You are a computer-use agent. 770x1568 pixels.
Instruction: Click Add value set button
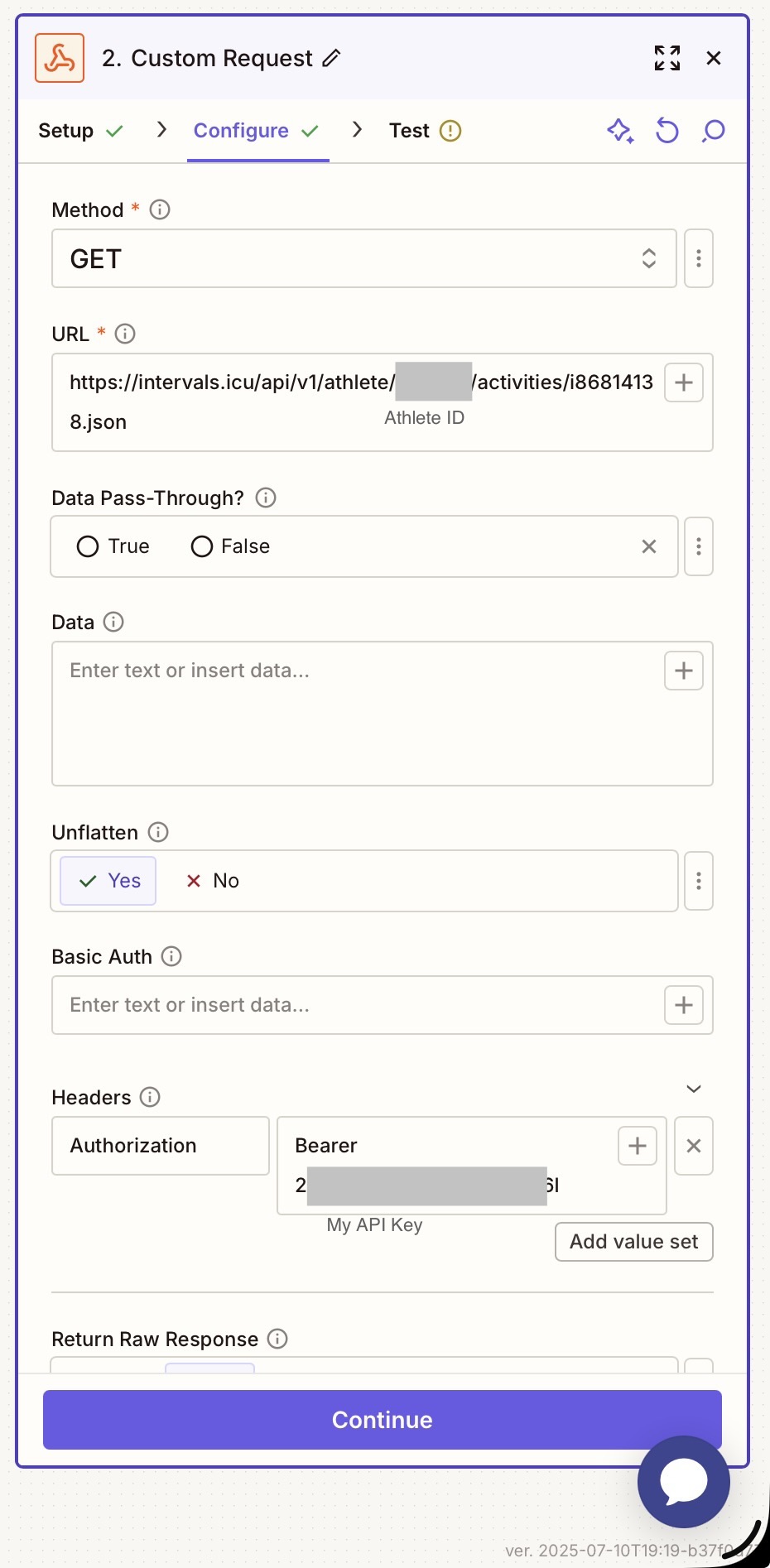[x=633, y=1242]
